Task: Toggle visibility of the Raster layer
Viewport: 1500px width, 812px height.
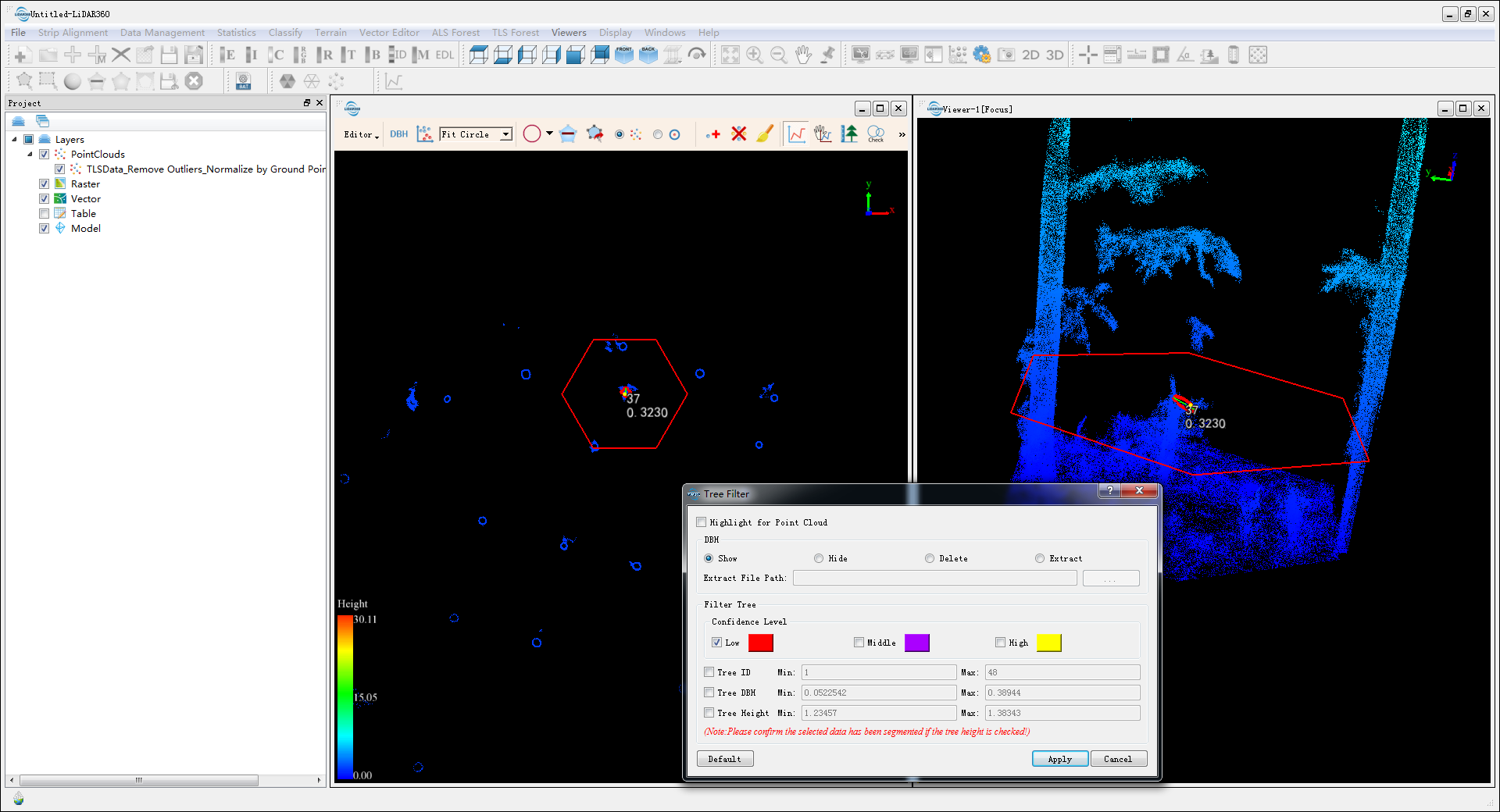Action: point(45,184)
